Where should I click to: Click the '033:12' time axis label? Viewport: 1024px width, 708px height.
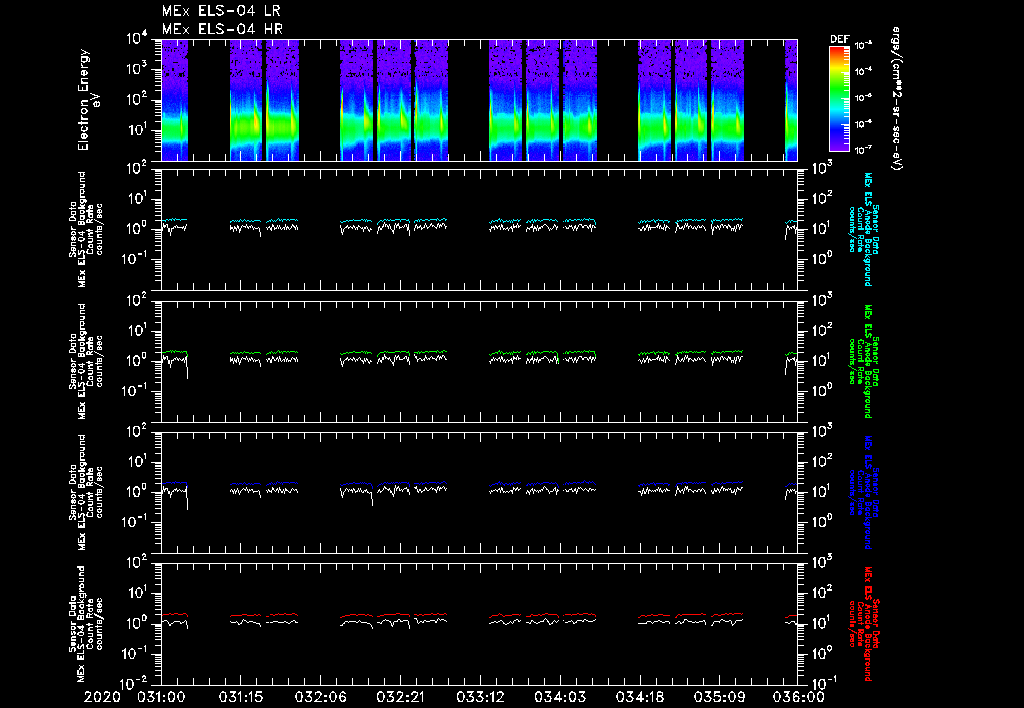click(x=481, y=697)
